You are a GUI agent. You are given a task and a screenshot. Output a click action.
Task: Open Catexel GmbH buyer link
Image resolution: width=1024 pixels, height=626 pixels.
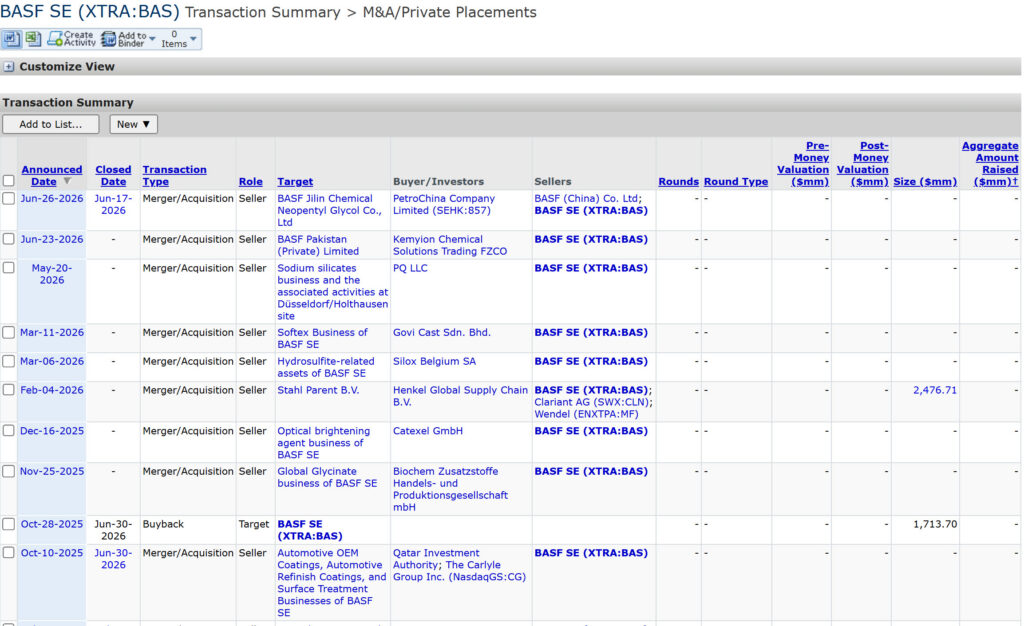pyautogui.click(x=428, y=431)
